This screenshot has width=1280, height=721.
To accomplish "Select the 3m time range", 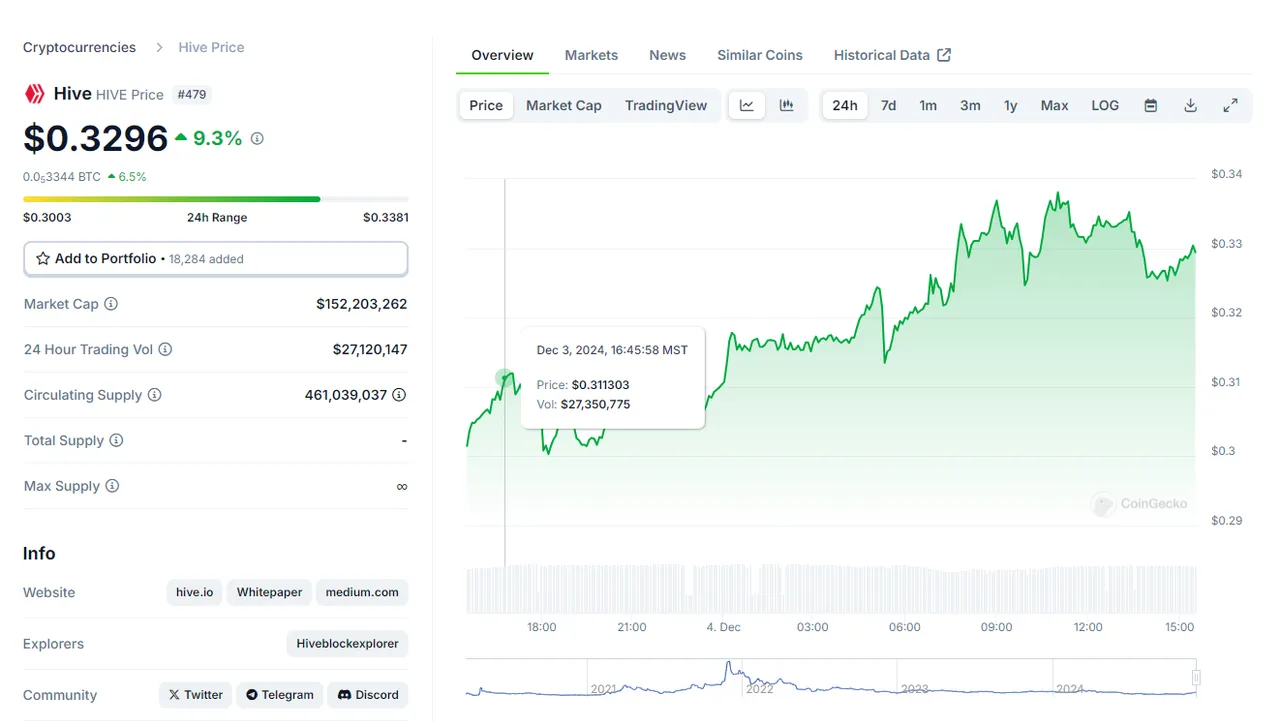I will pyautogui.click(x=970, y=105).
